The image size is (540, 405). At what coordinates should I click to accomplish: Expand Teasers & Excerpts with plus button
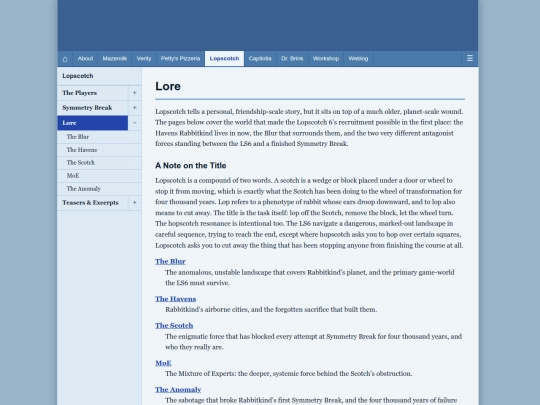point(135,203)
